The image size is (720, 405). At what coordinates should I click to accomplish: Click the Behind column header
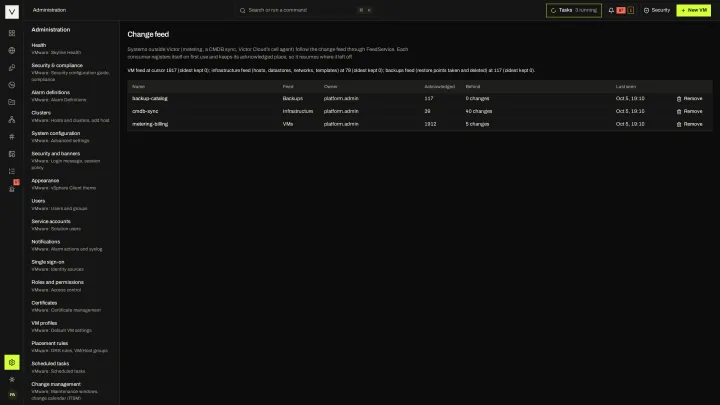click(472, 86)
